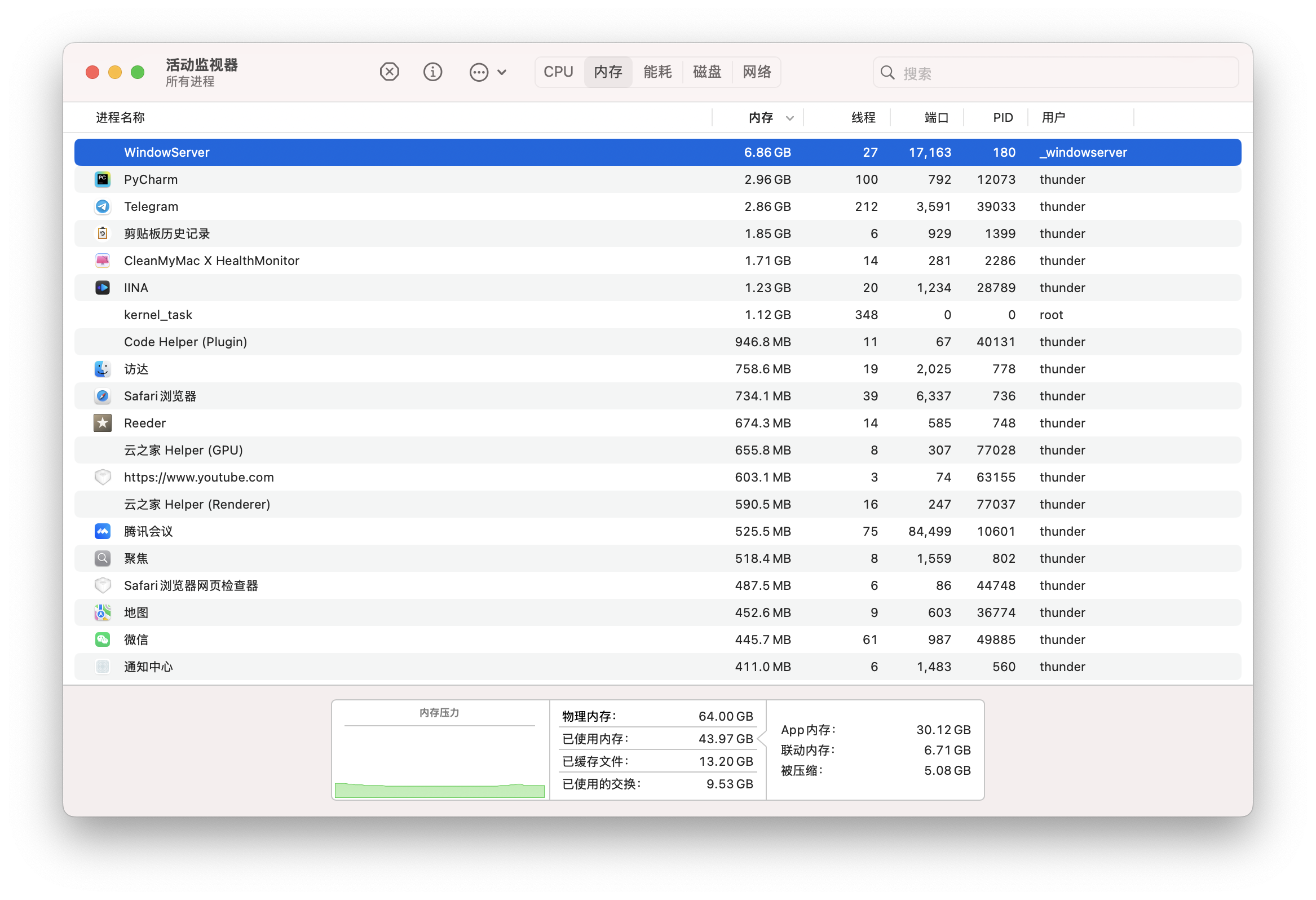Sort by the PID column header
The image size is (1316, 900).
[1003, 118]
